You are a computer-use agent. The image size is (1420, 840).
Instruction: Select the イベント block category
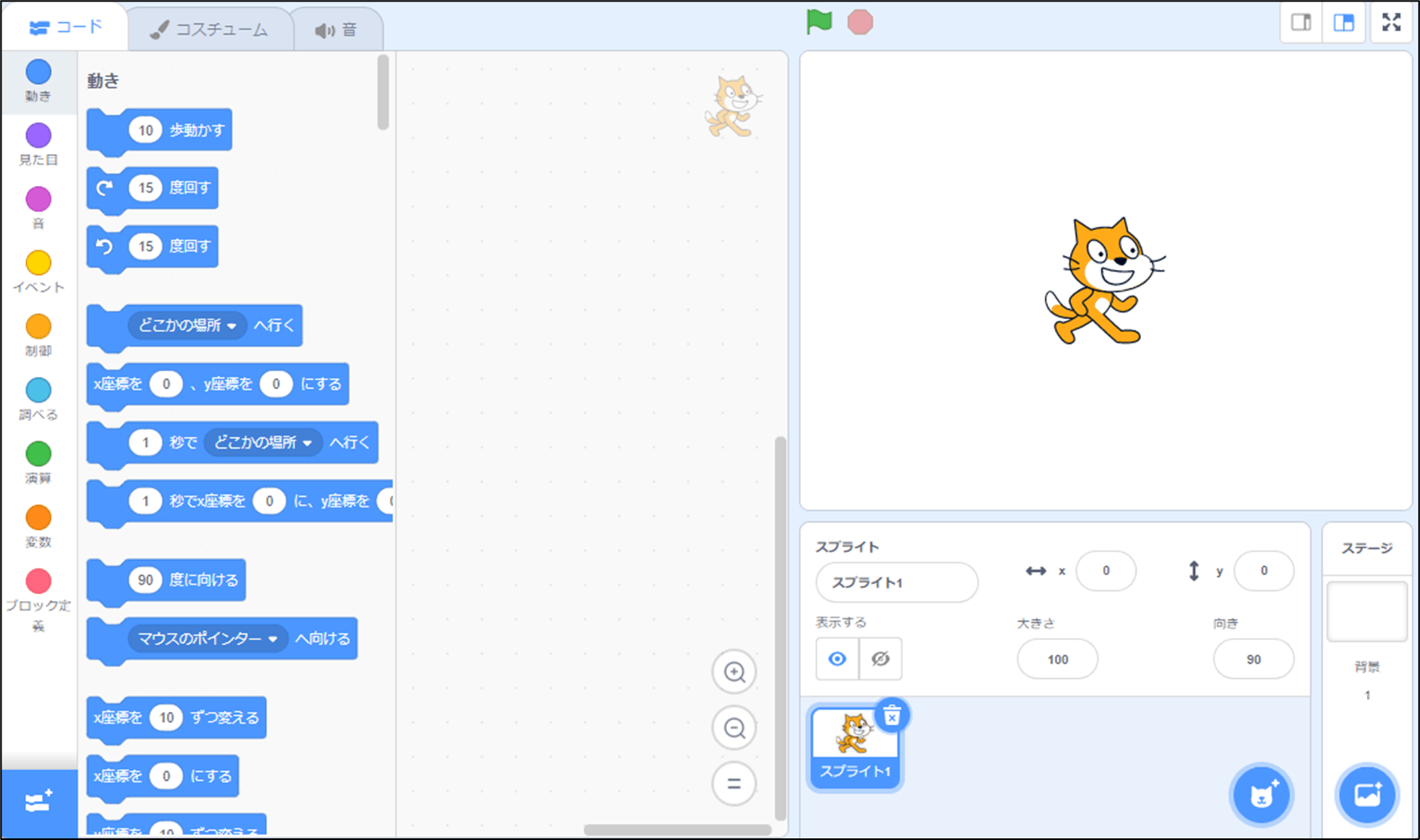coord(38,272)
